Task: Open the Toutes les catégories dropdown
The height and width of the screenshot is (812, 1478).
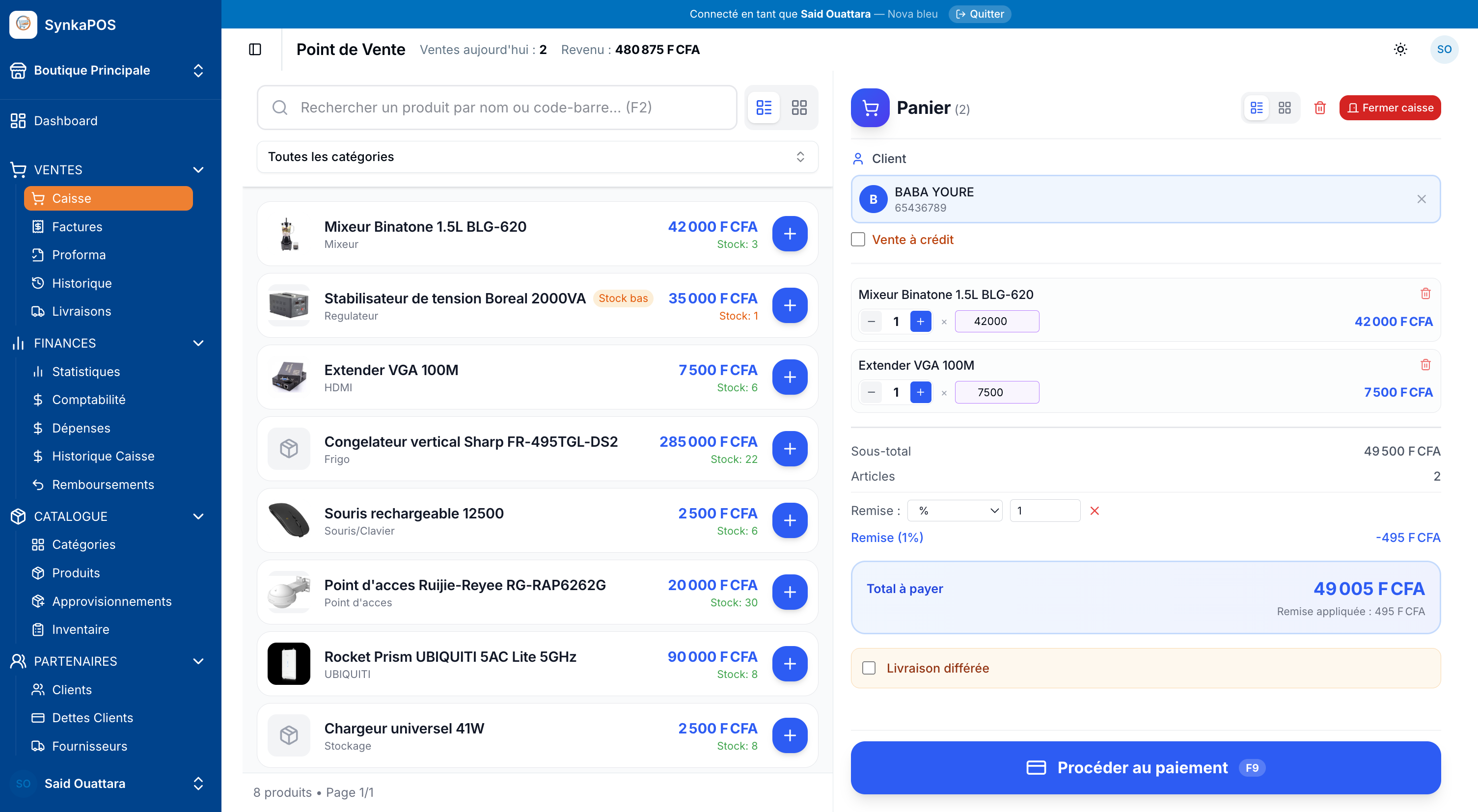Action: pos(537,157)
